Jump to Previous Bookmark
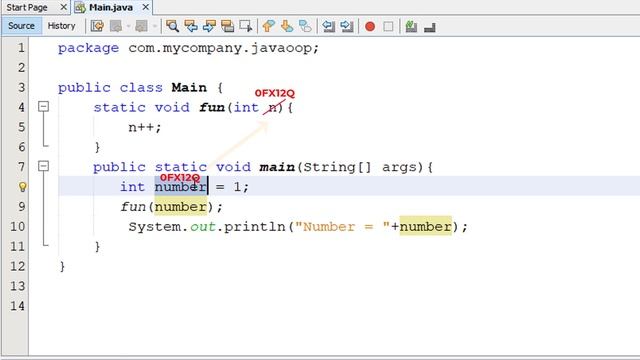This screenshot has height=360, width=640. [x=268, y=27]
